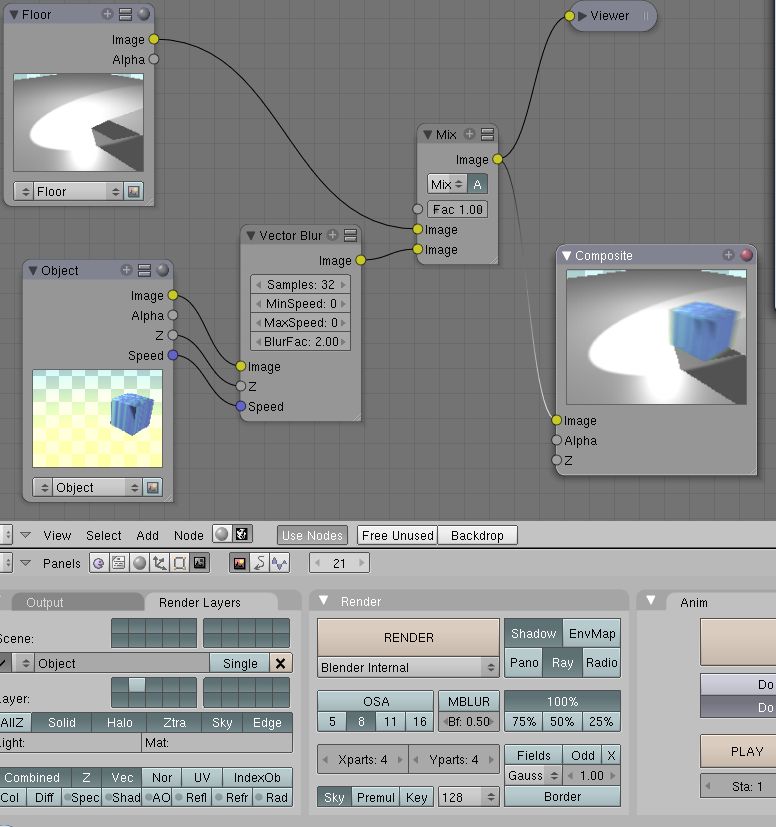Toggle EnvMap render option
Image resolution: width=776 pixels, height=827 pixels.
592,633
